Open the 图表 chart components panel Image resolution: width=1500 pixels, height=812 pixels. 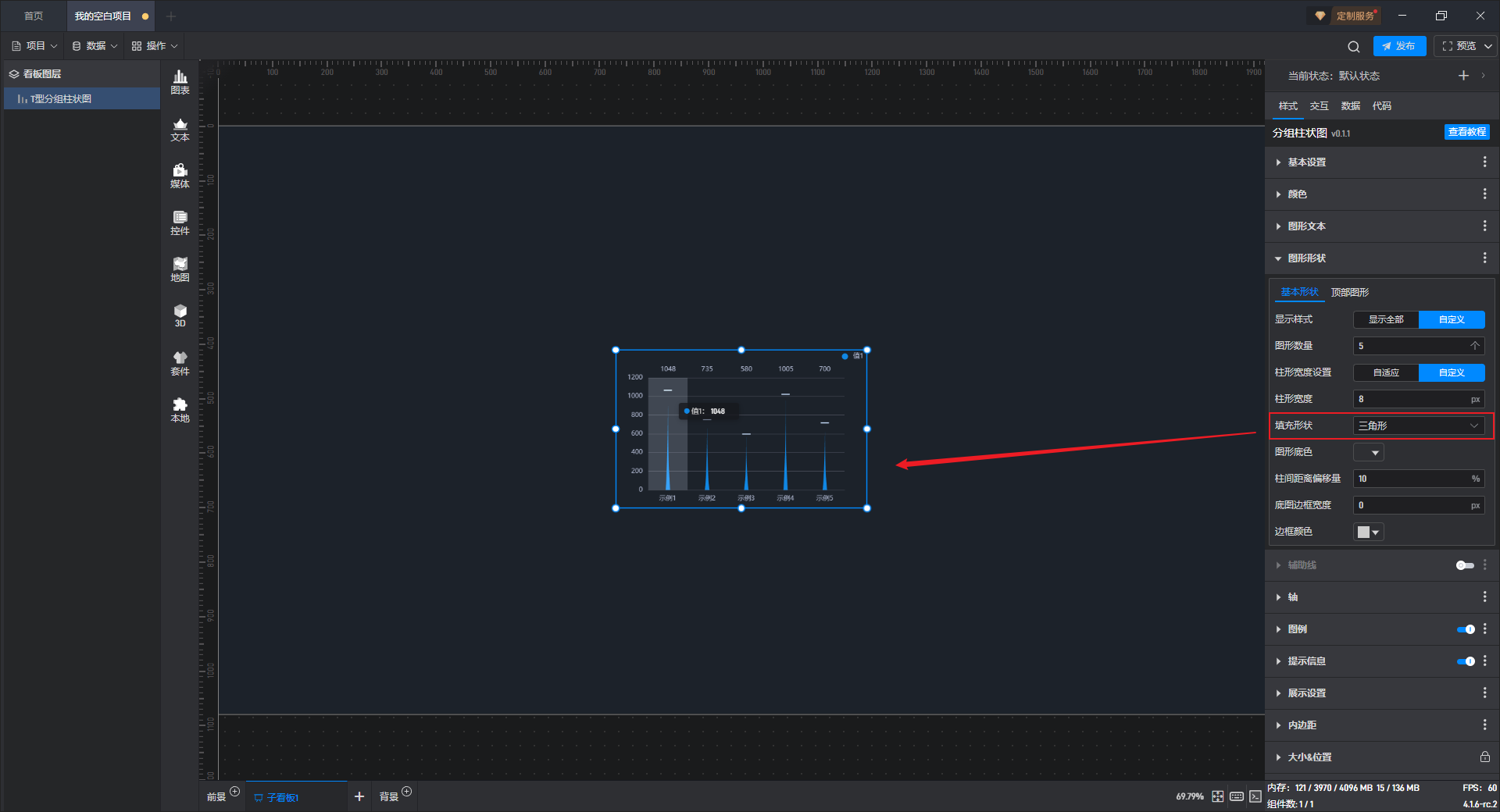(x=180, y=82)
